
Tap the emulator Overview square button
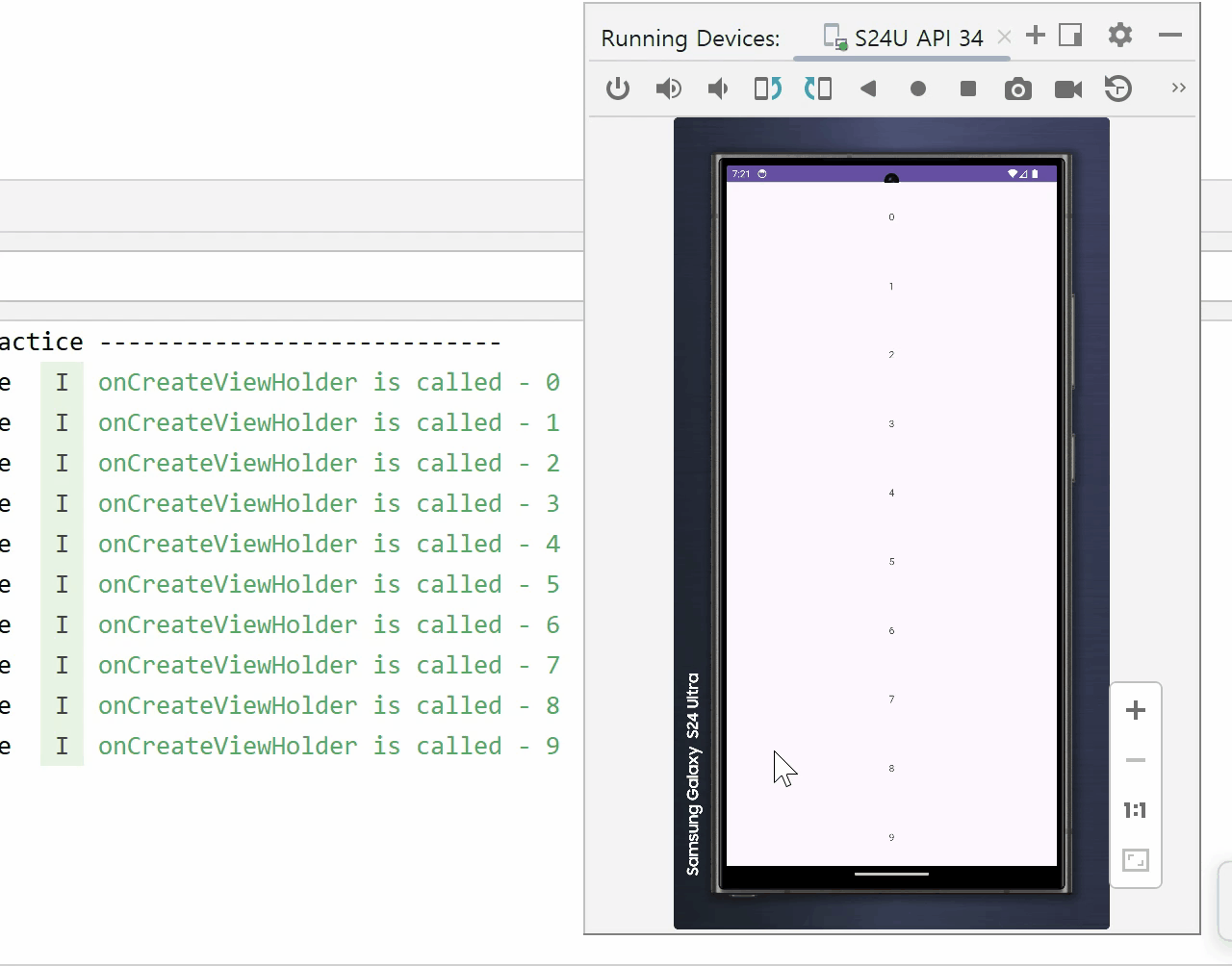click(x=968, y=89)
